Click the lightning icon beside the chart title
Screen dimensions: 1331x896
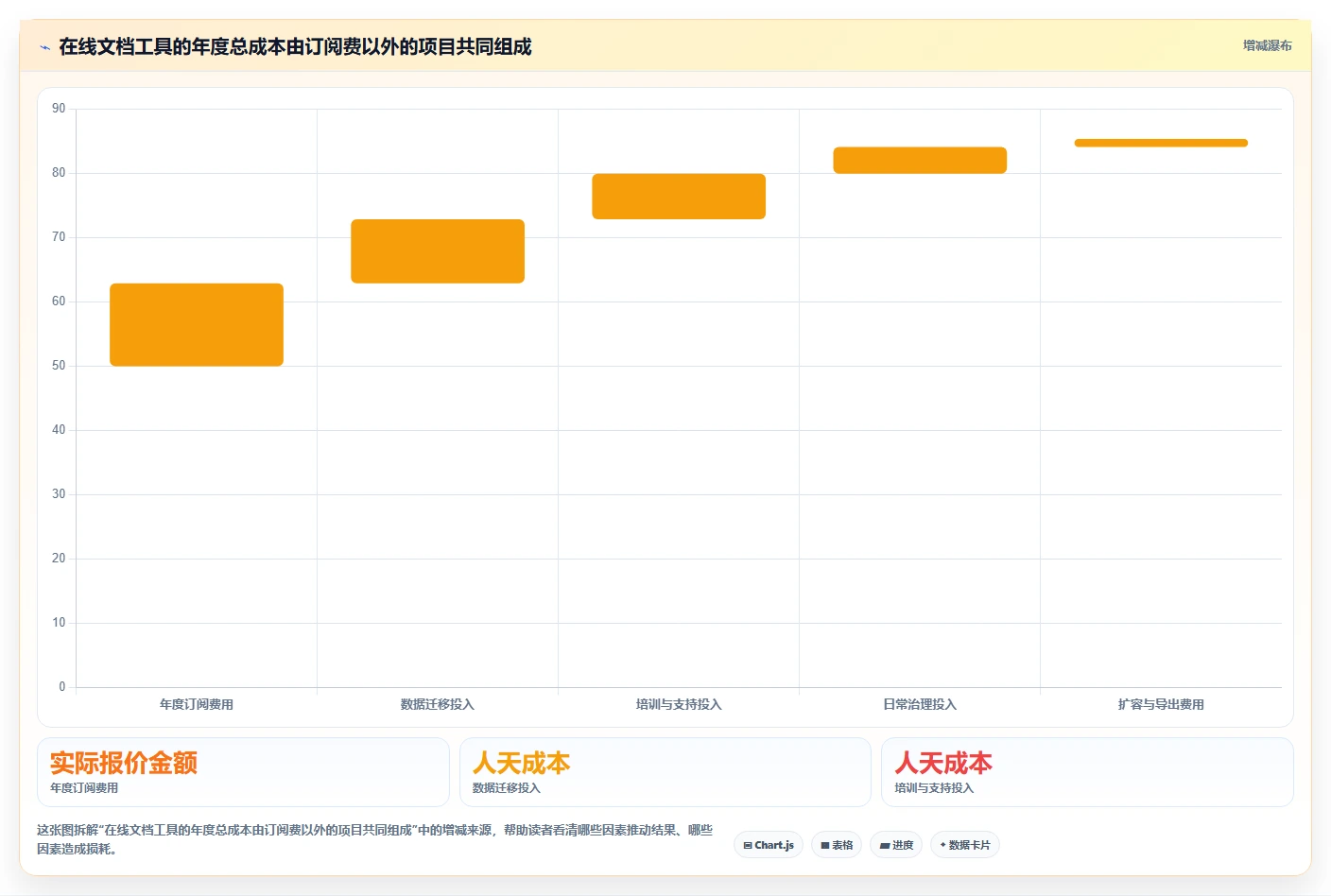tap(44, 47)
